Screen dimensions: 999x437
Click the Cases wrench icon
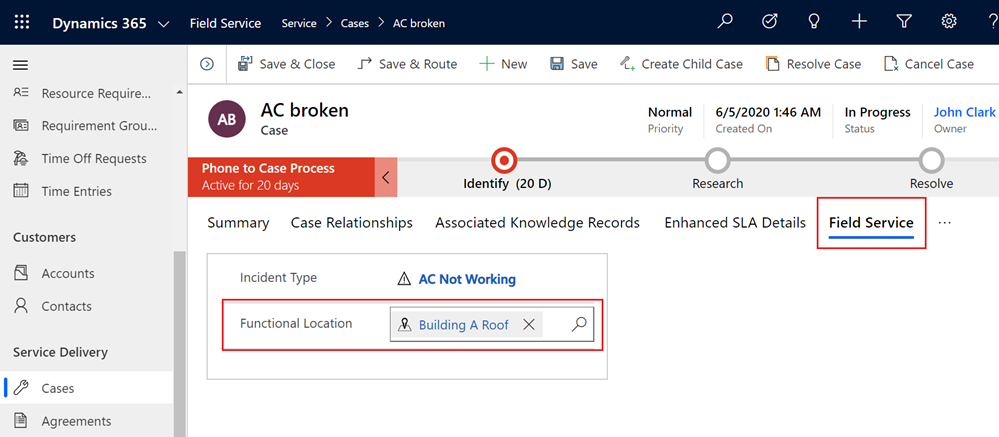(x=21, y=388)
